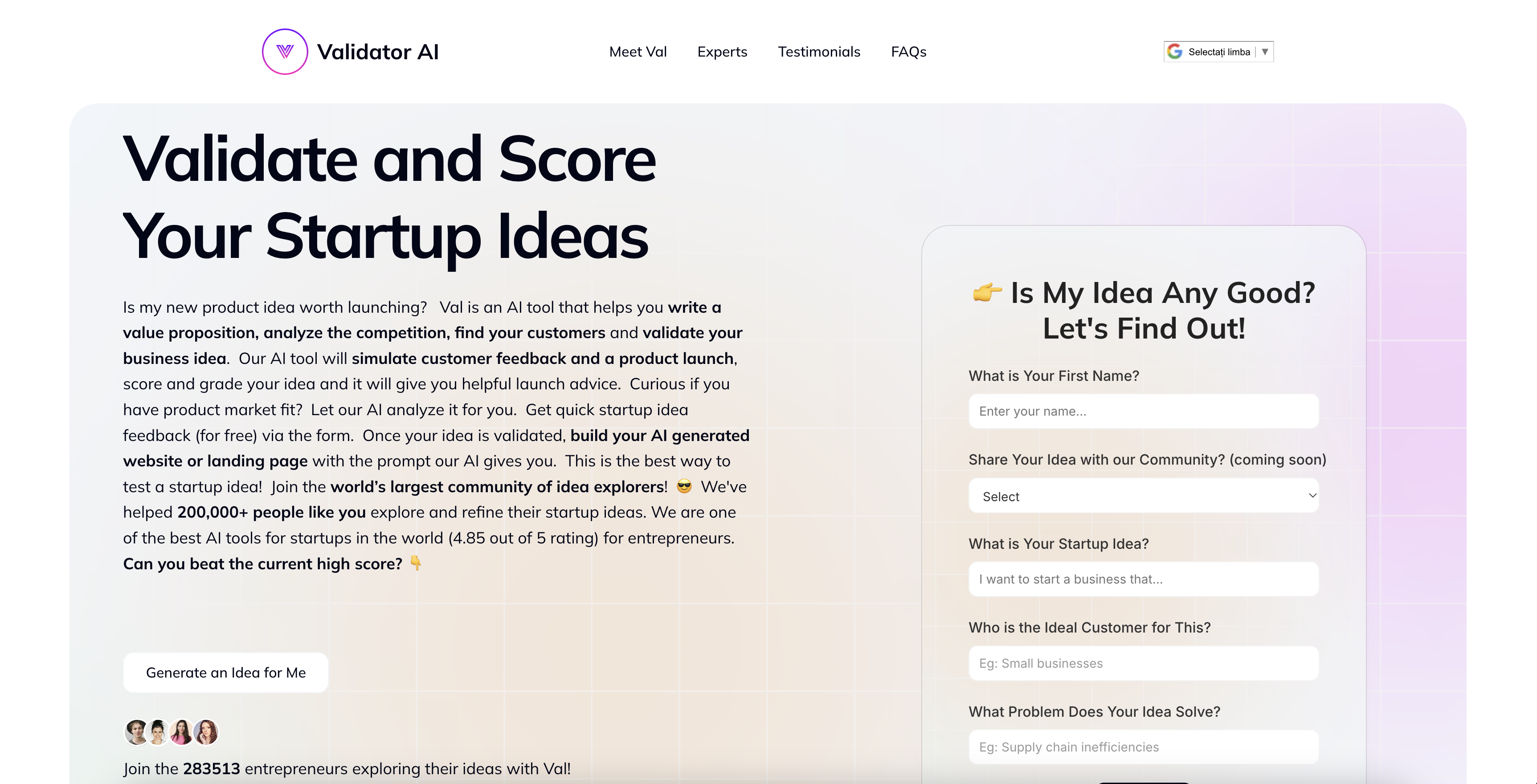This screenshot has height=784, width=1537.
Task: Click the Validator AI logo icon
Action: (285, 51)
